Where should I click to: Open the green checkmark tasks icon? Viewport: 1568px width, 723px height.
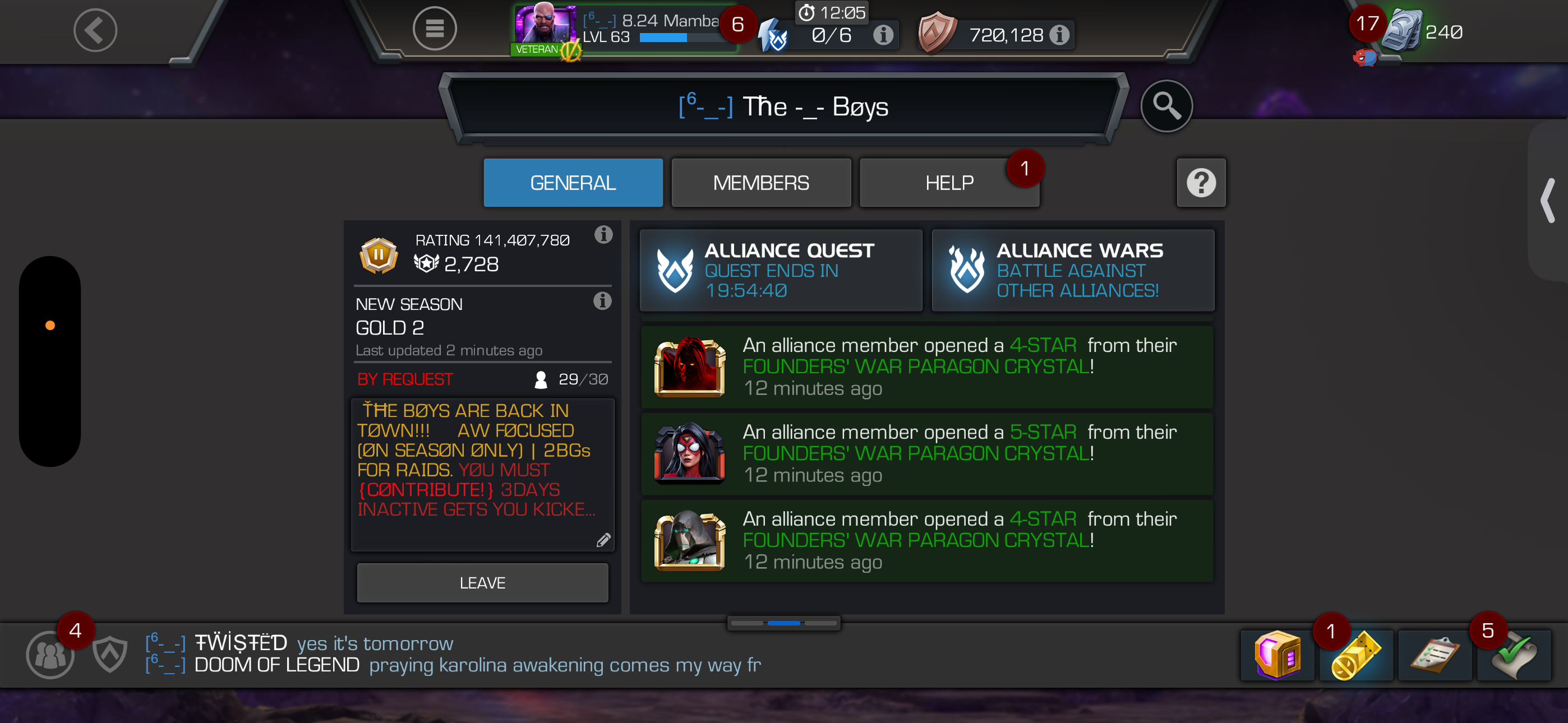coord(1514,655)
